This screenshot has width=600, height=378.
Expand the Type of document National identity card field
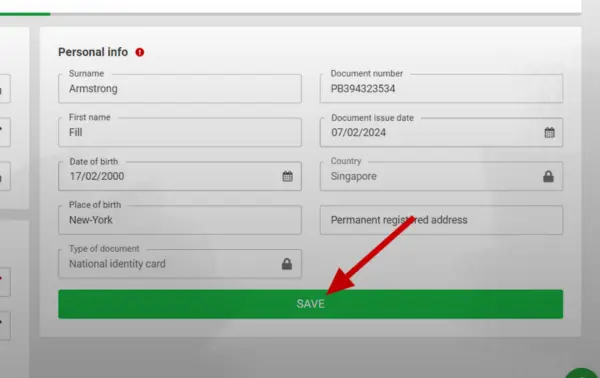tap(180, 264)
